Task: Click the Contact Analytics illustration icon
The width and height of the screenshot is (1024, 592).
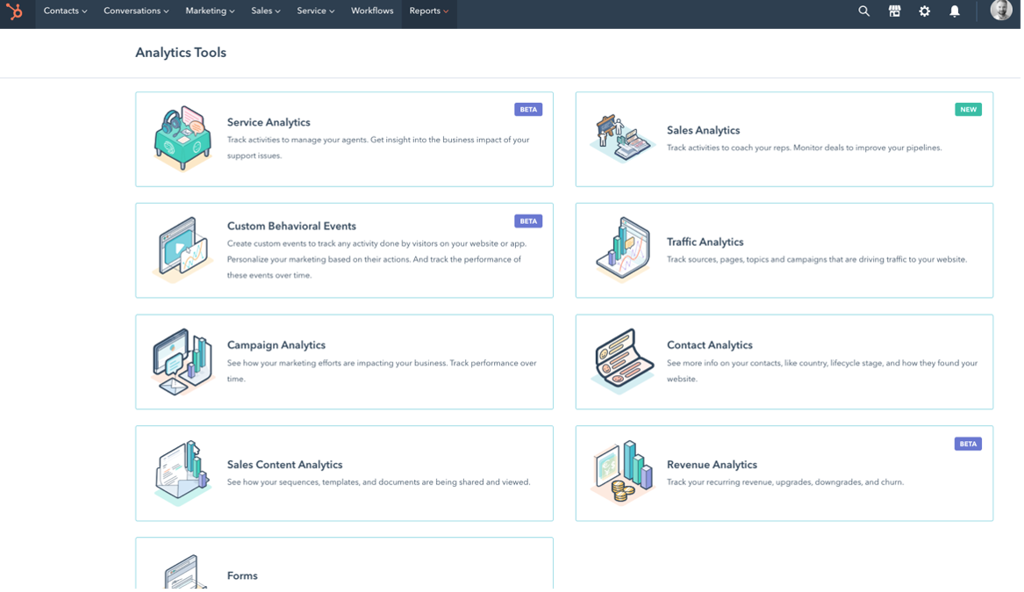Action: click(622, 361)
